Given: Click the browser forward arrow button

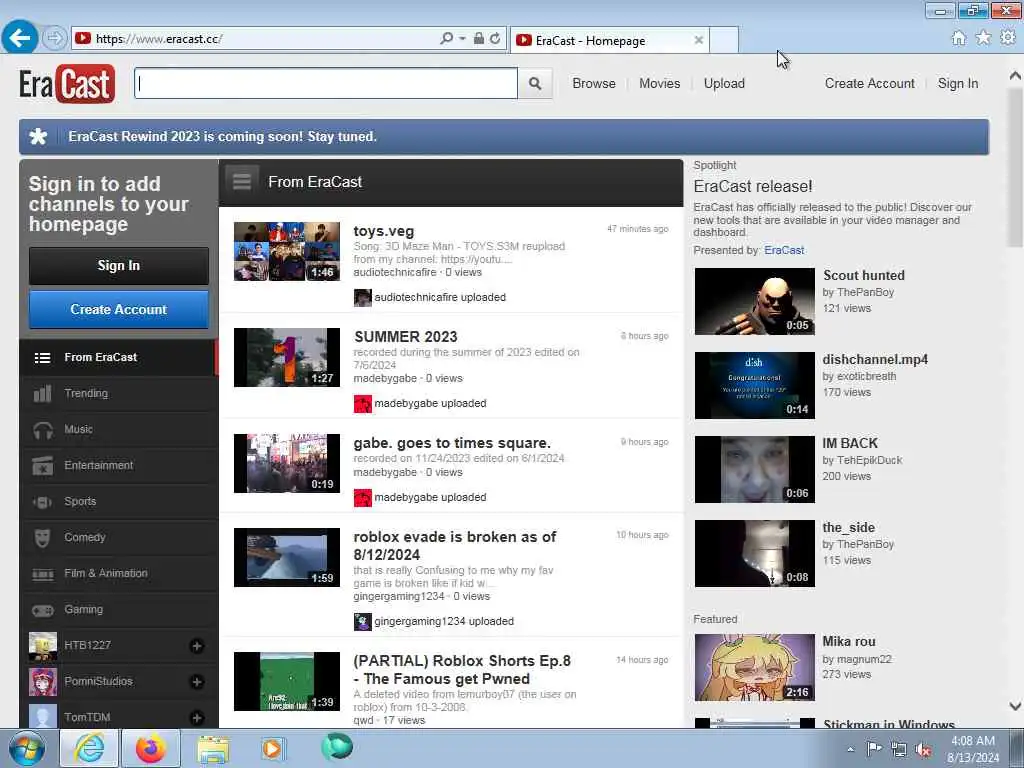Looking at the screenshot, I should tap(54, 39).
